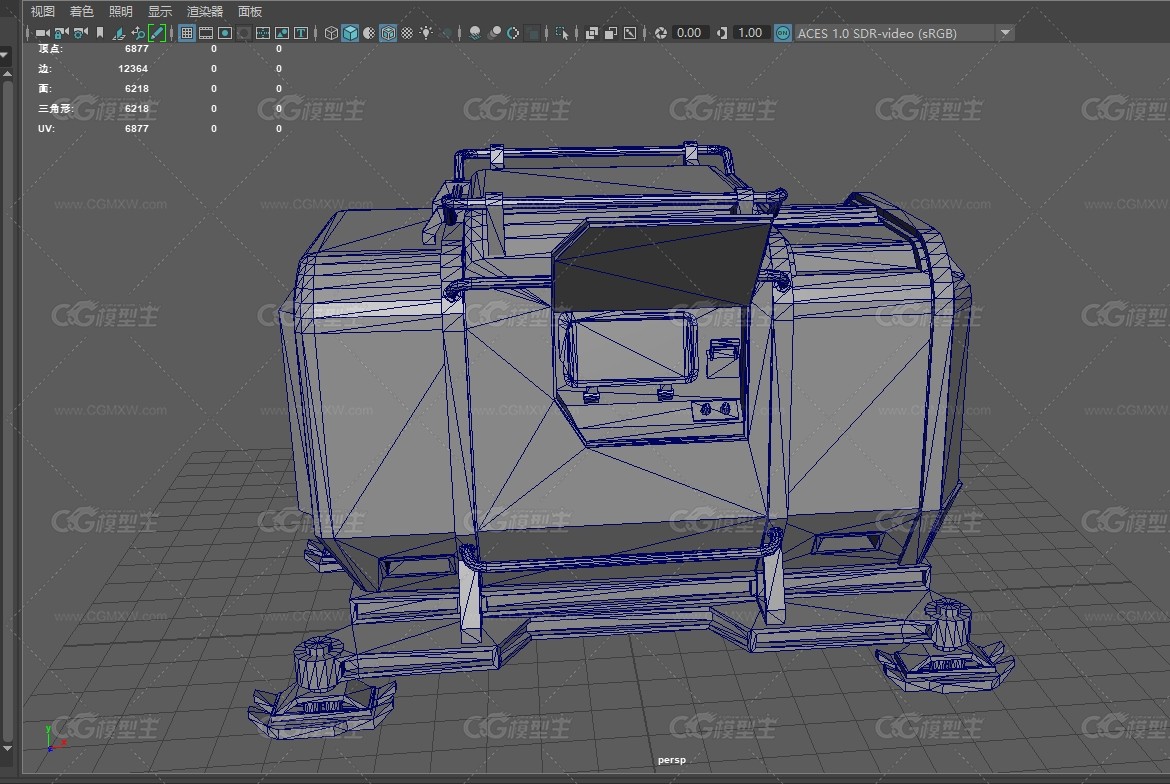Select the green Grease Pencil tool
The height and width of the screenshot is (784, 1170).
(157, 33)
